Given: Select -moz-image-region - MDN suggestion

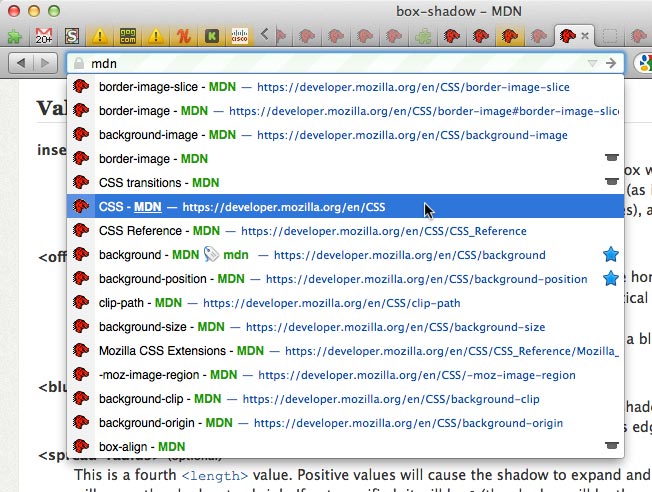Looking at the screenshot, I should 346,375.
